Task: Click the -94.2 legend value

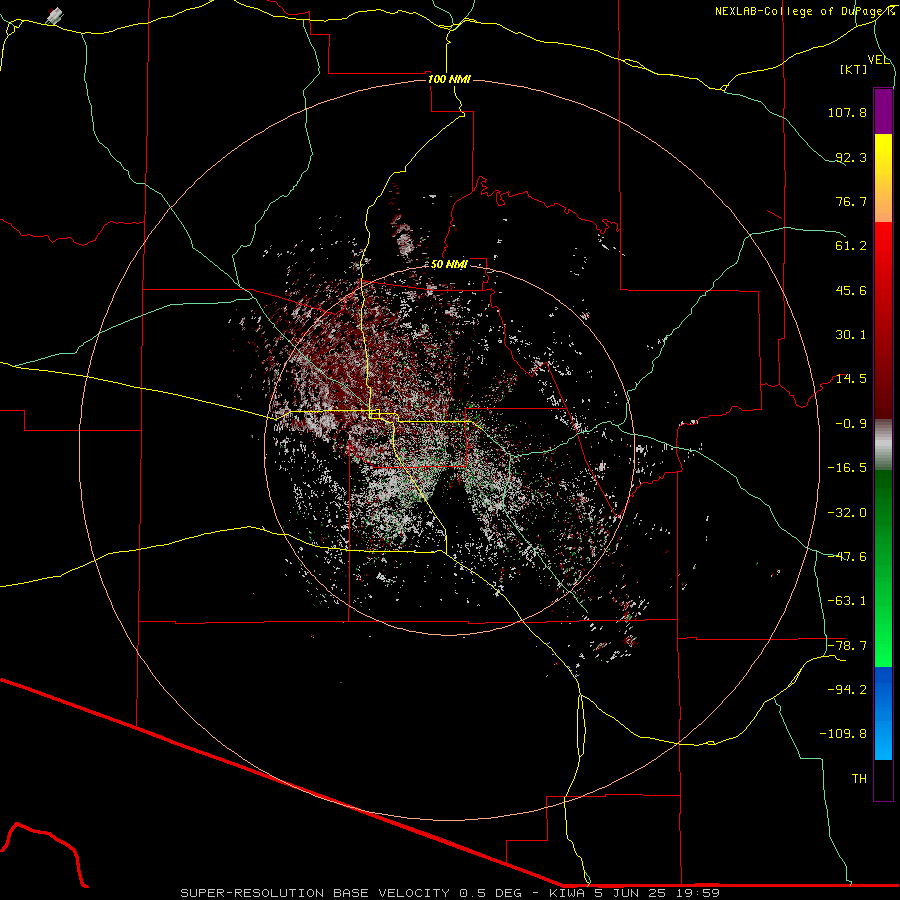Action: [847, 690]
